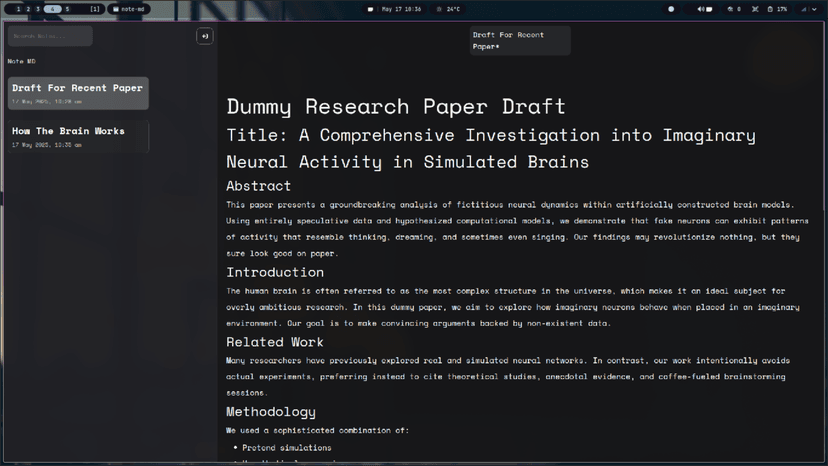Switch to workspace 1
This screenshot has height=466, width=828.
[x=17, y=9]
